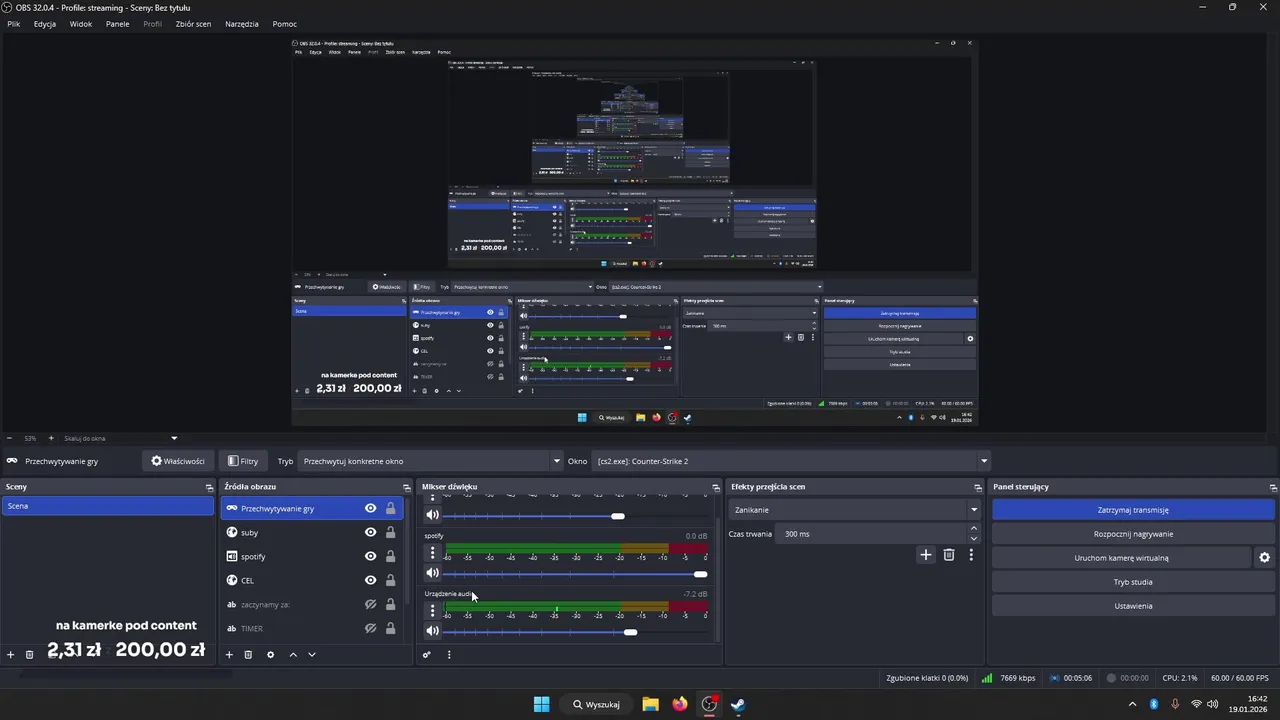This screenshot has width=1280, height=720.
Task: Open Ustawienia from Panel sterujący
Action: click(x=1133, y=606)
